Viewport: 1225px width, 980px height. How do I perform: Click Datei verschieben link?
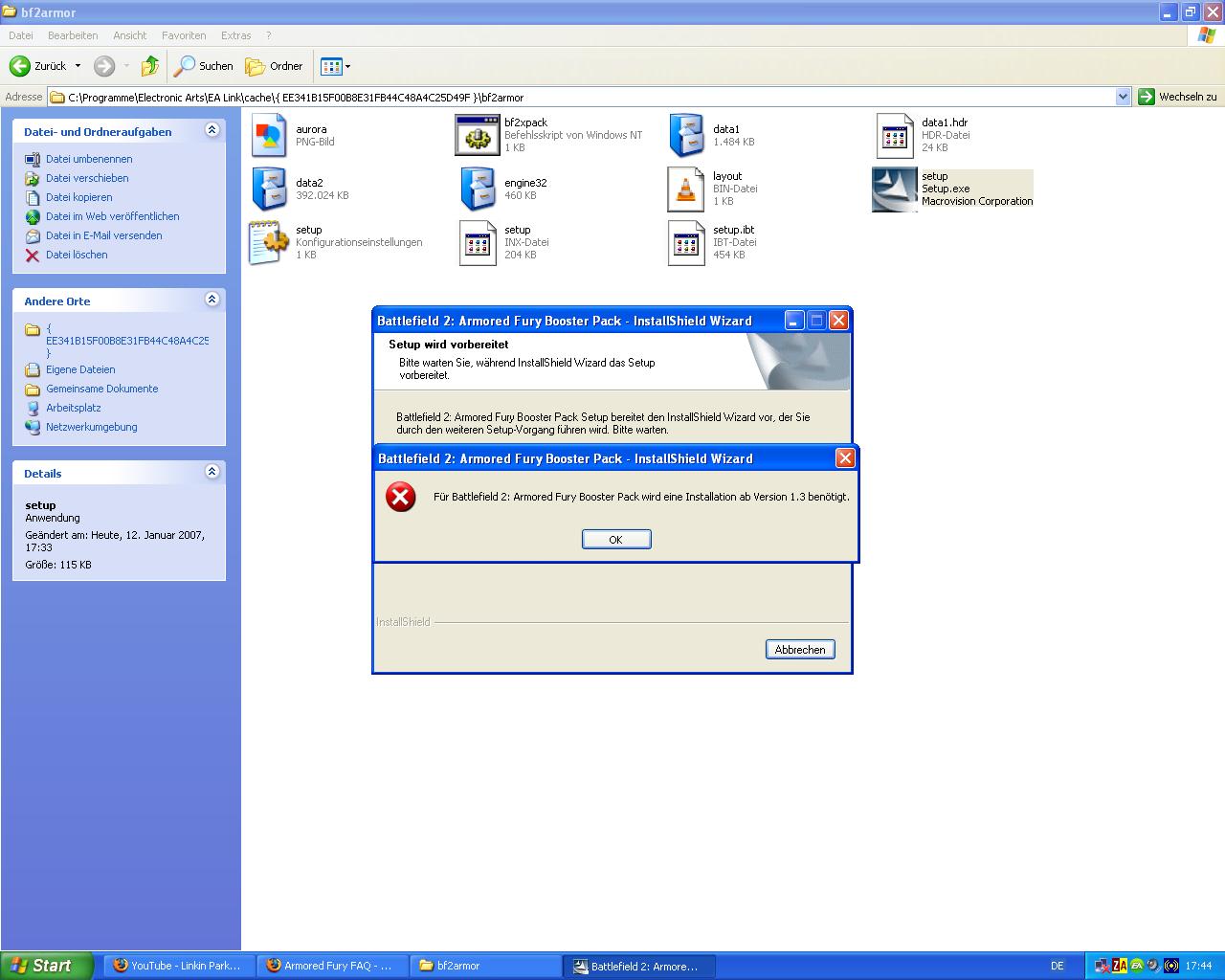(87, 178)
